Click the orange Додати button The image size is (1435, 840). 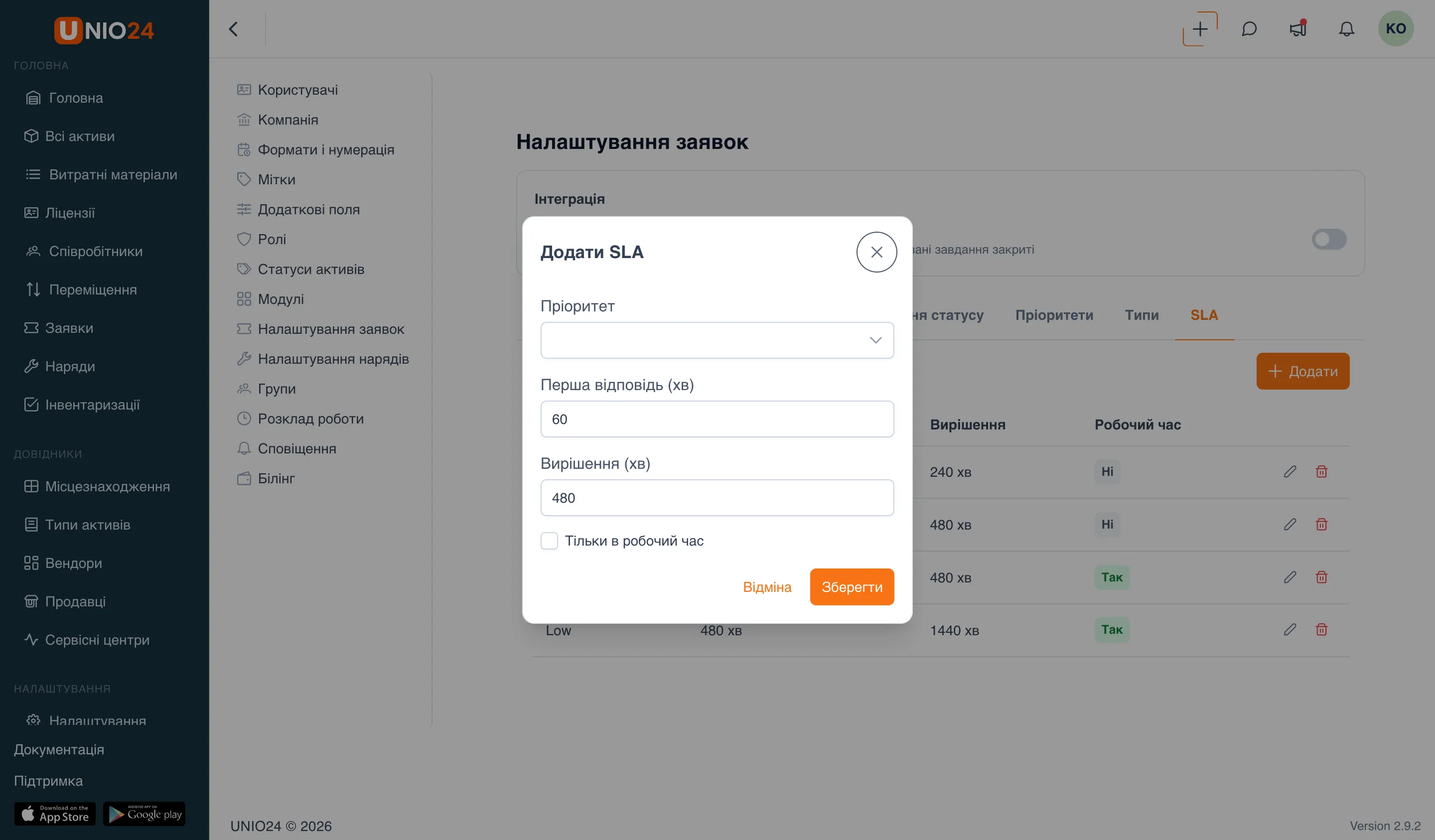click(1302, 371)
